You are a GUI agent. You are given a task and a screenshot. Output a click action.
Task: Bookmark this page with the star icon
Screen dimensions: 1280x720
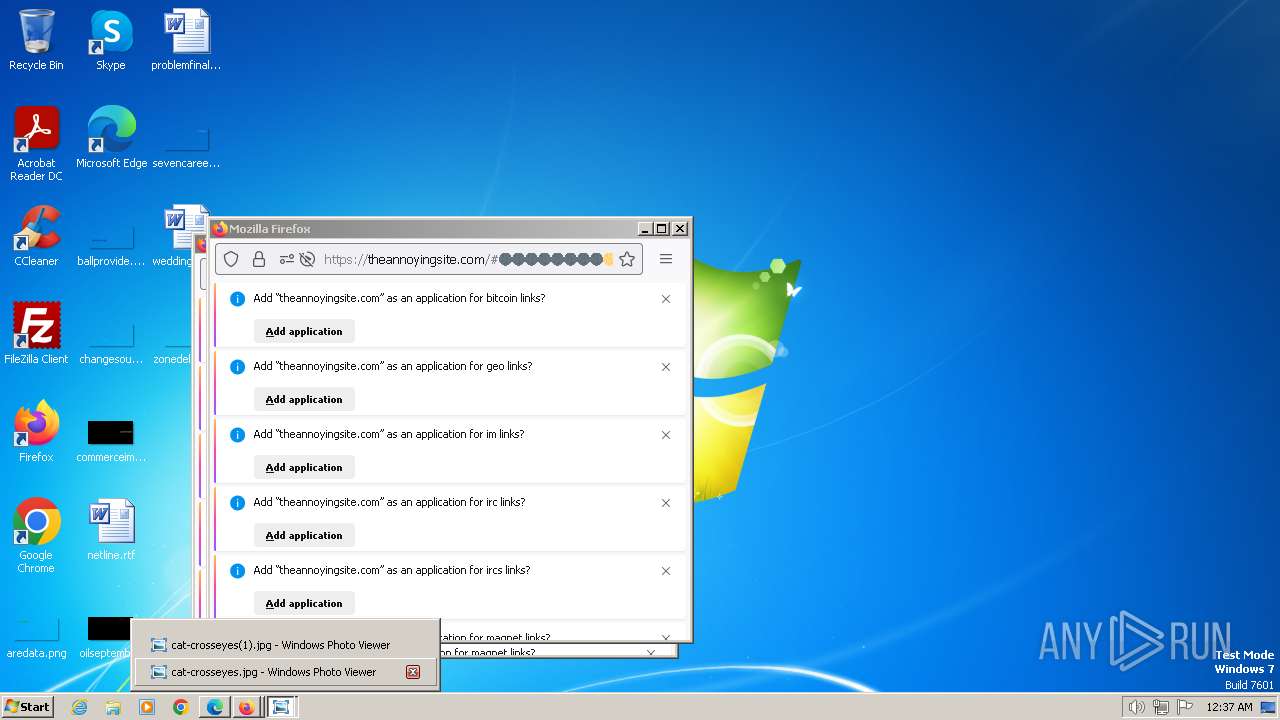627,259
